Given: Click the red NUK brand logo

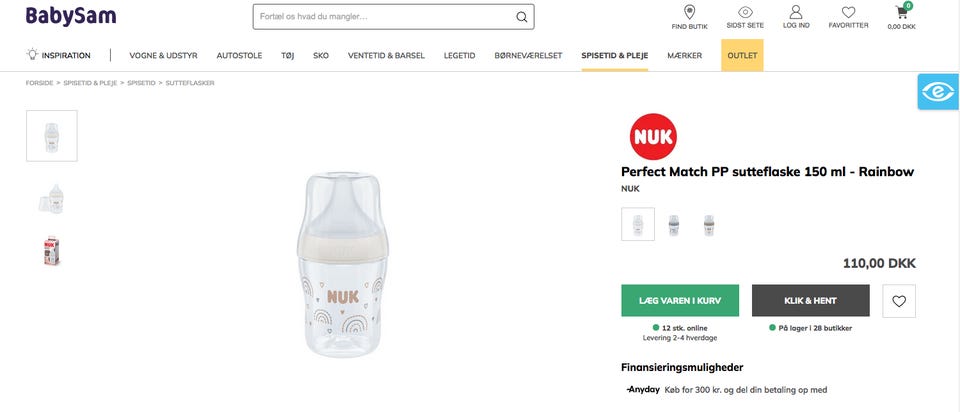Looking at the screenshot, I should 653,136.
